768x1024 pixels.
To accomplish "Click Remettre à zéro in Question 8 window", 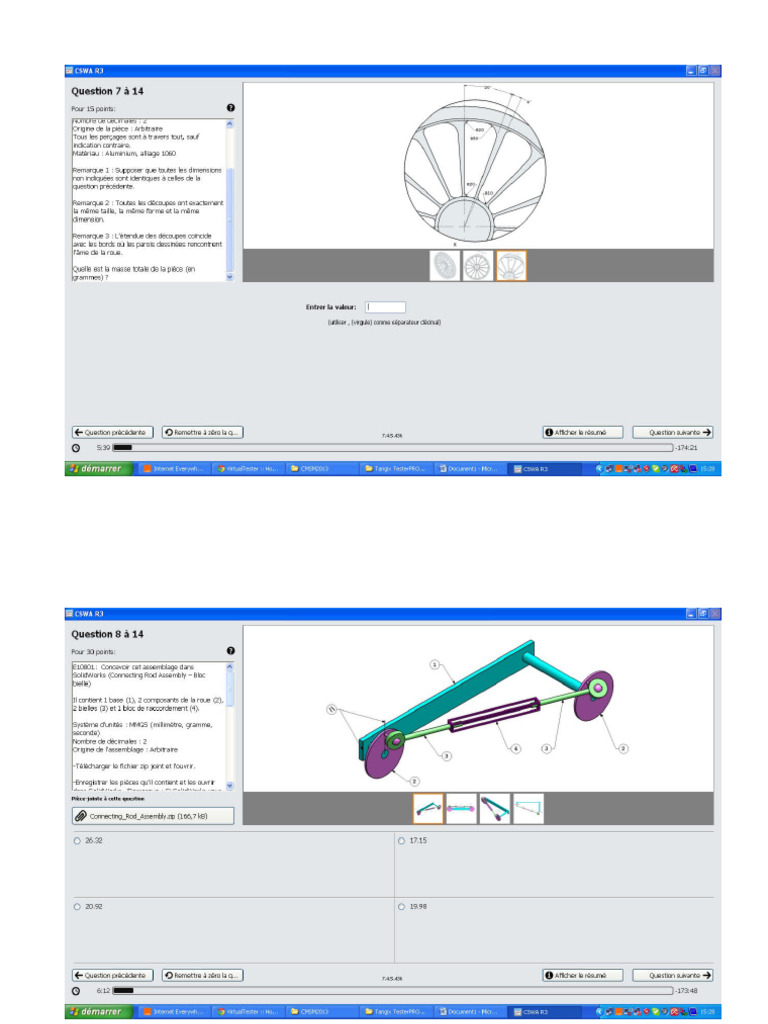I will (x=202, y=975).
